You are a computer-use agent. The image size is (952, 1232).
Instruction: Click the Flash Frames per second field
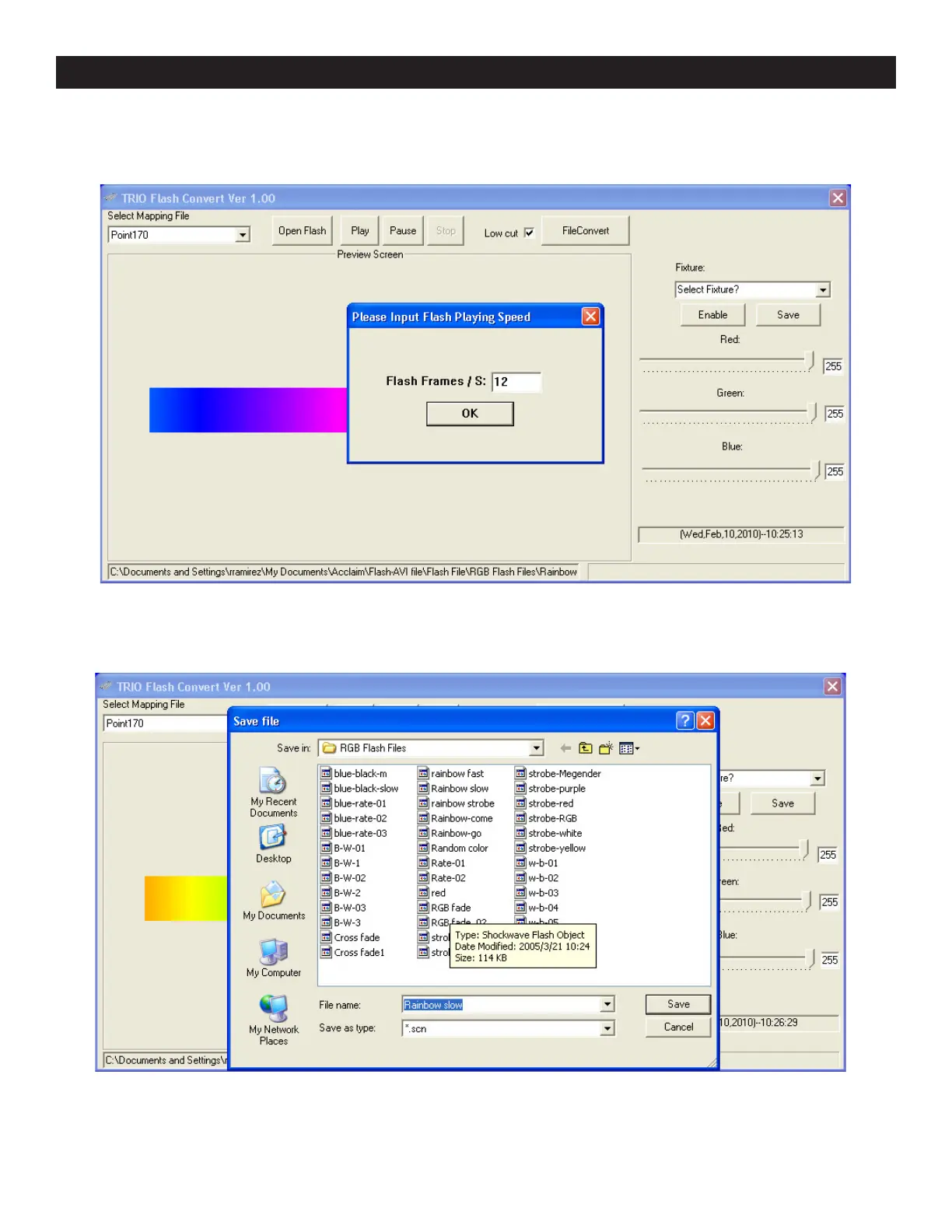pos(516,382)
